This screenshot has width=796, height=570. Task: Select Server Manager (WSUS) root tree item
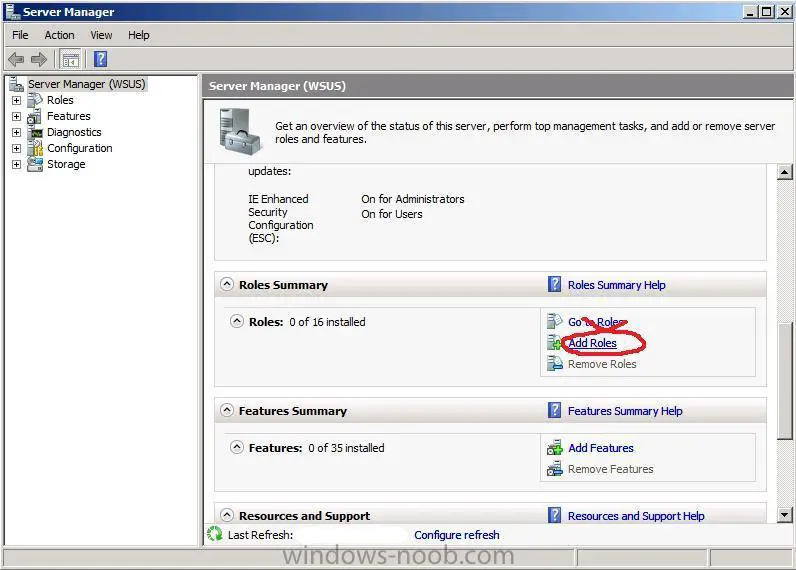tap(87, 84)
